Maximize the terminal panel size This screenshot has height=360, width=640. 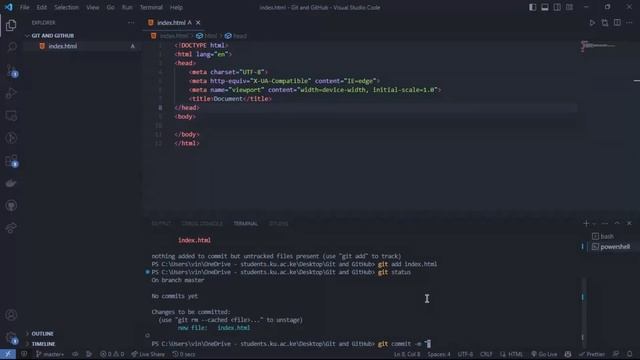click(617, 223)
